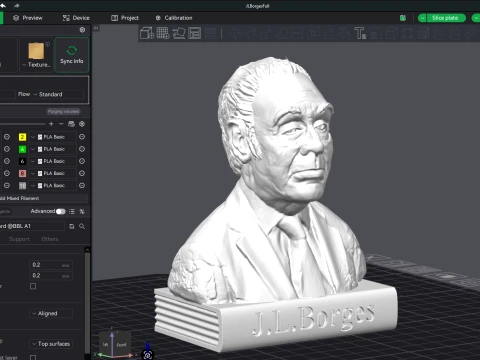The width and height of the screenshot is (480, 360).
Task: Click the list view icon beside Advanced
Action: (72, 212)
